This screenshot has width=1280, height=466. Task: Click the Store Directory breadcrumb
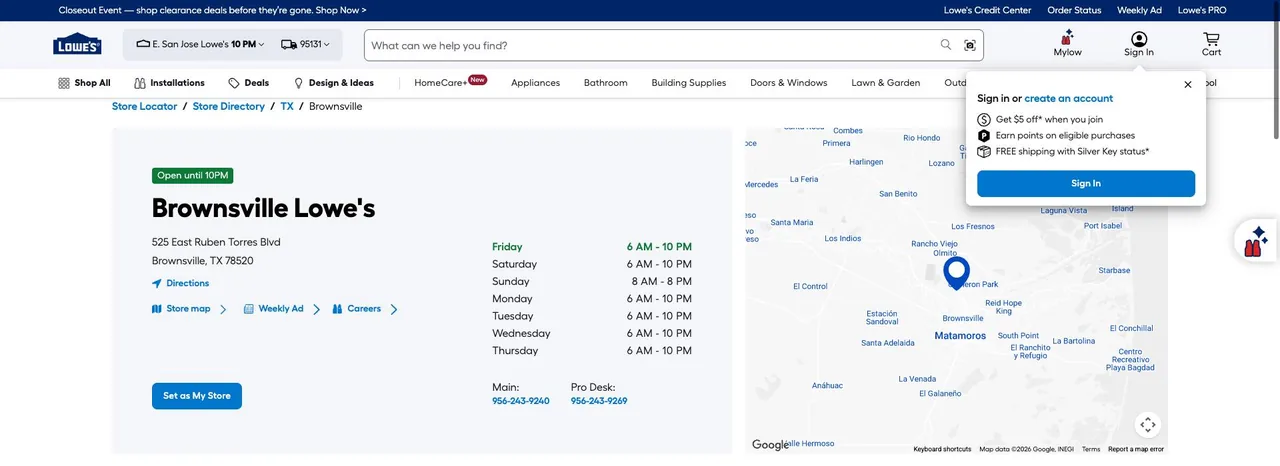pos(229,106)
